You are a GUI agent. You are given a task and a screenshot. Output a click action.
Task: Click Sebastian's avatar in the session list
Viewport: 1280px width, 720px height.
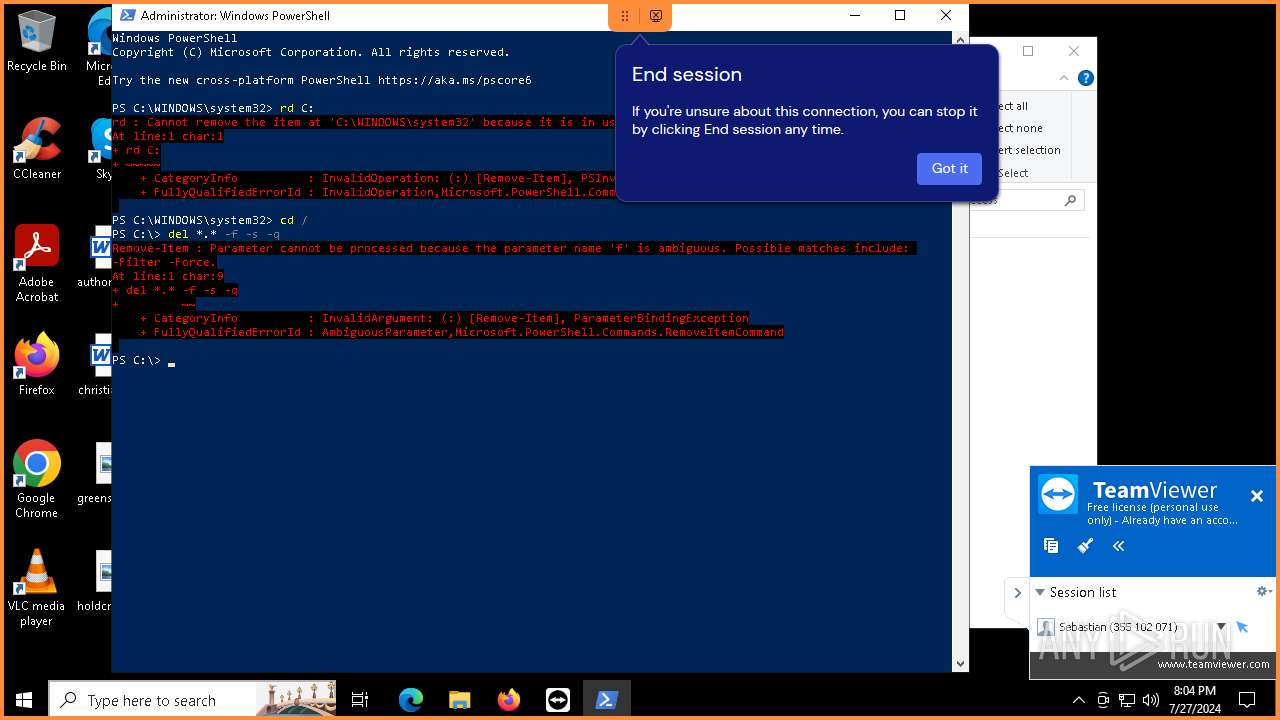tap(1046, 627)
